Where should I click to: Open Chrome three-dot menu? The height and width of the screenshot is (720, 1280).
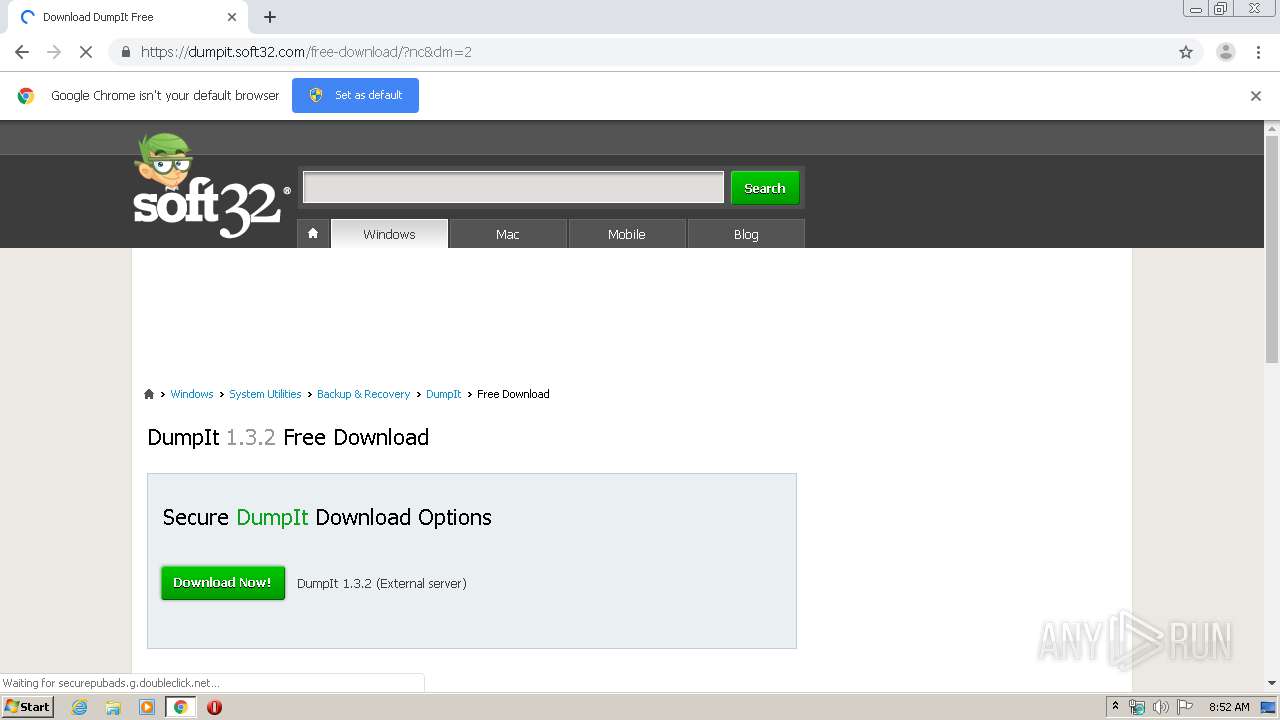1258,52
